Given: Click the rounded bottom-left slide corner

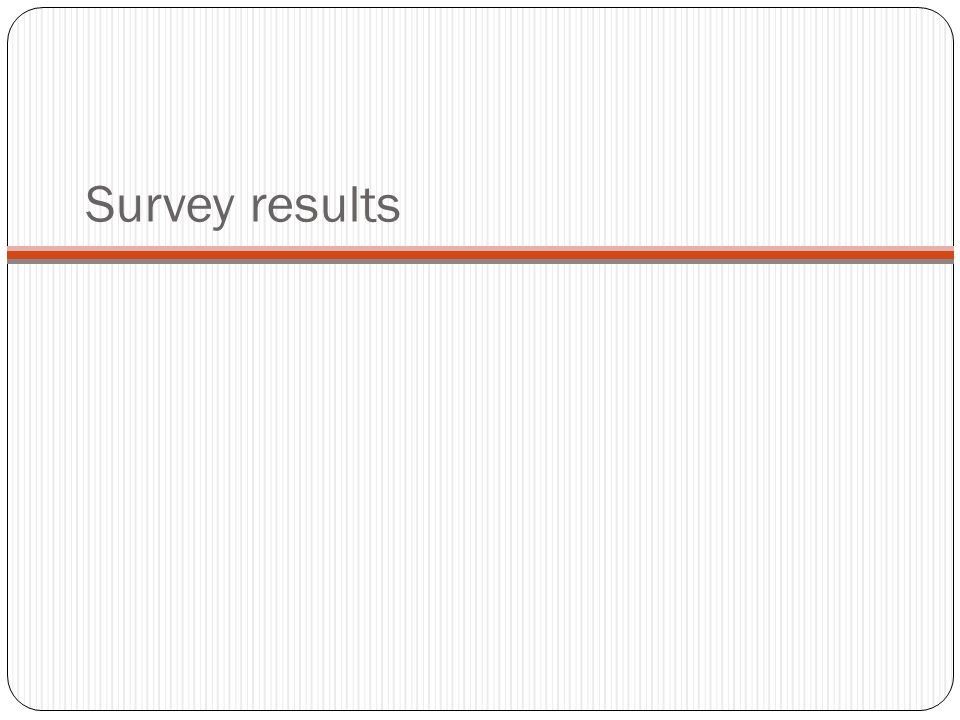Looking at the screenshot, I should coord(17,701).
